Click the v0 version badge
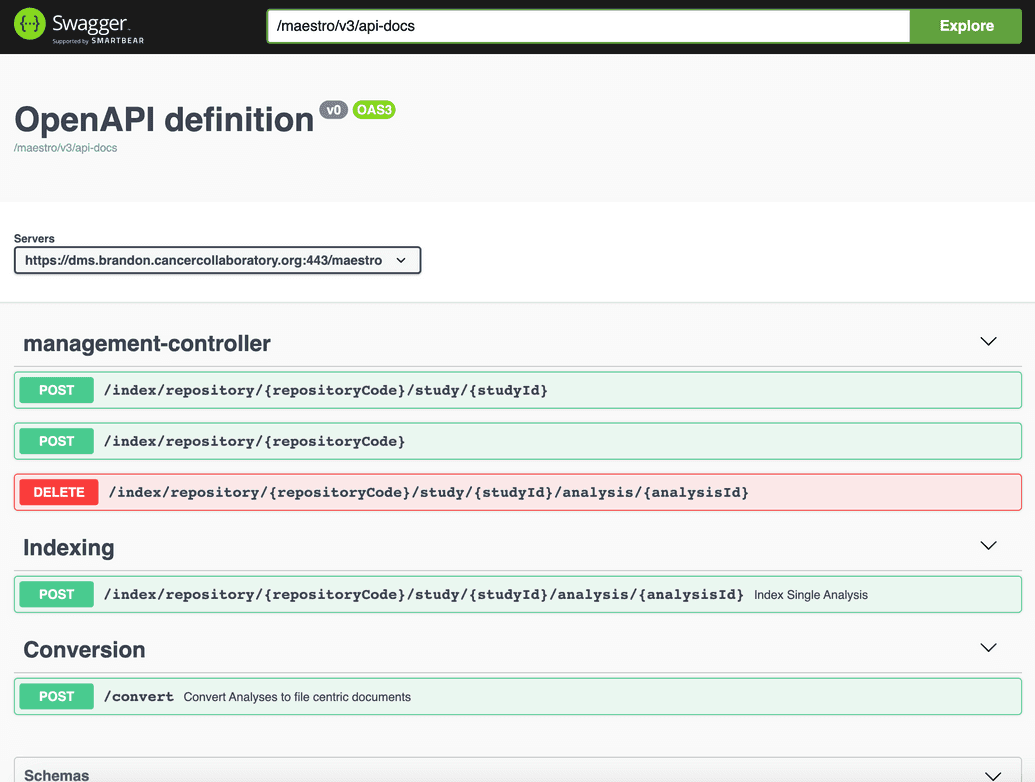The width and height of the screenshot is (1035, 782). click(x=333, y=110)
